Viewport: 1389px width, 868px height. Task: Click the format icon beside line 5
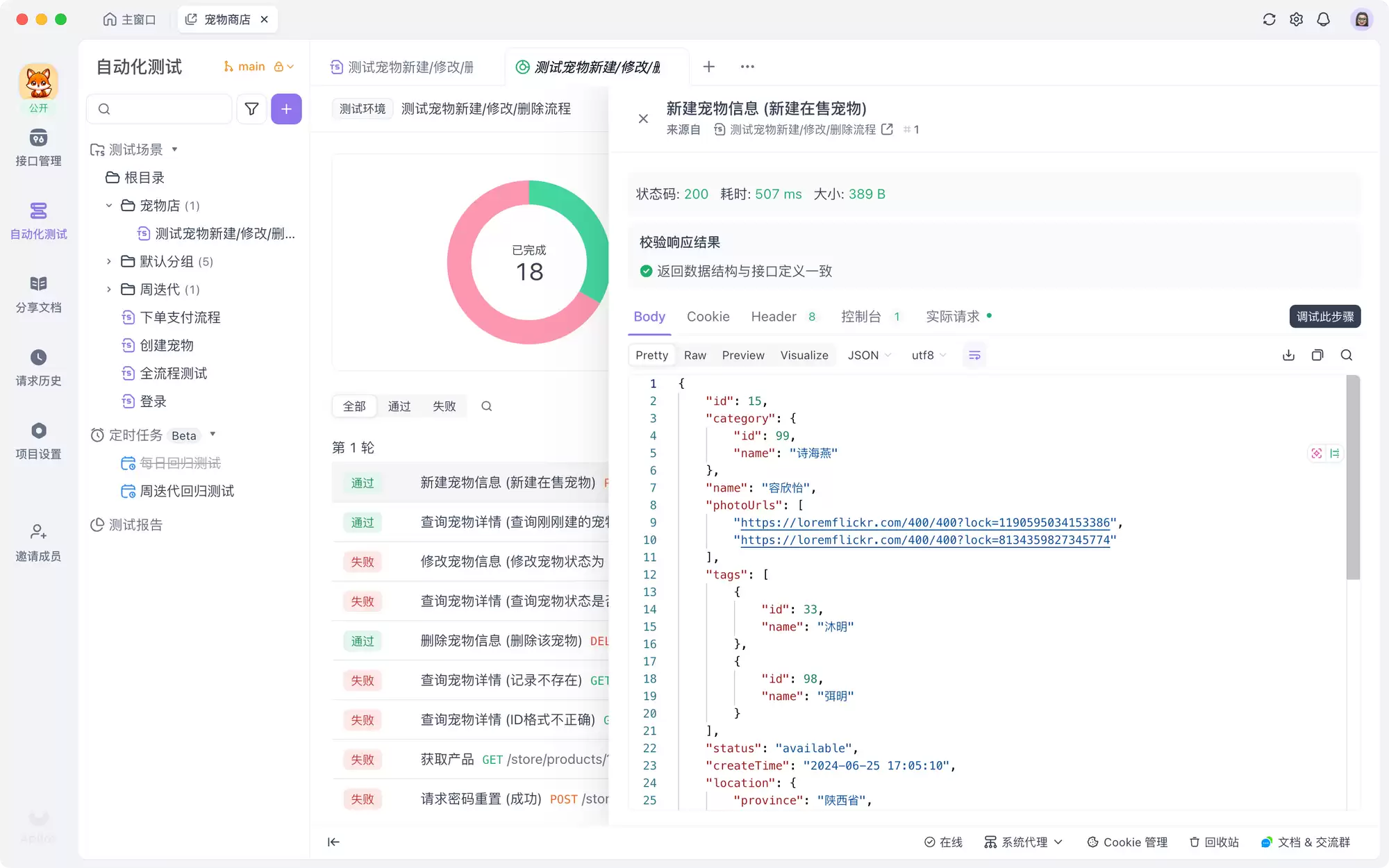(1334, 453)
